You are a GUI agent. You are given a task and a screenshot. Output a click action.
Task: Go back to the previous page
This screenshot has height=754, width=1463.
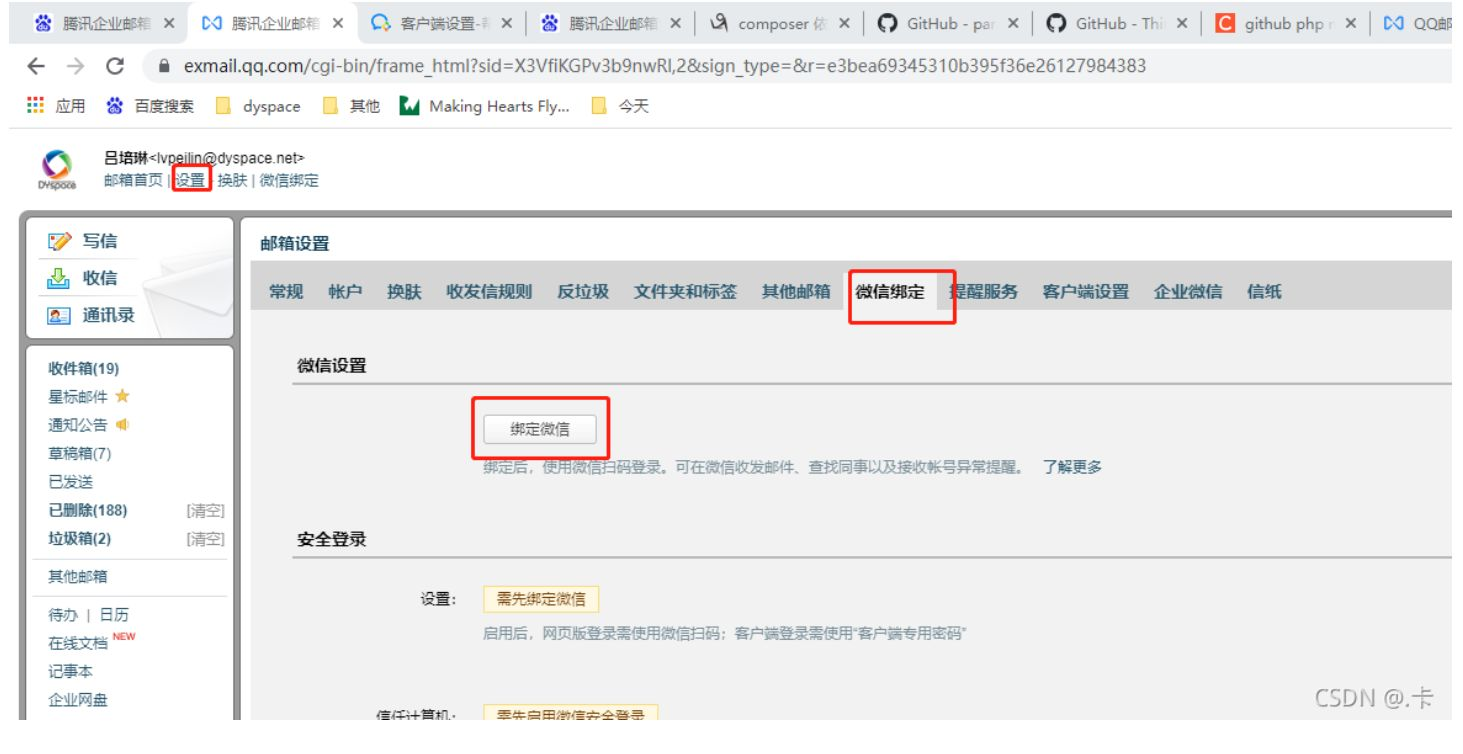pyautogui.click(x=36, y=66)
